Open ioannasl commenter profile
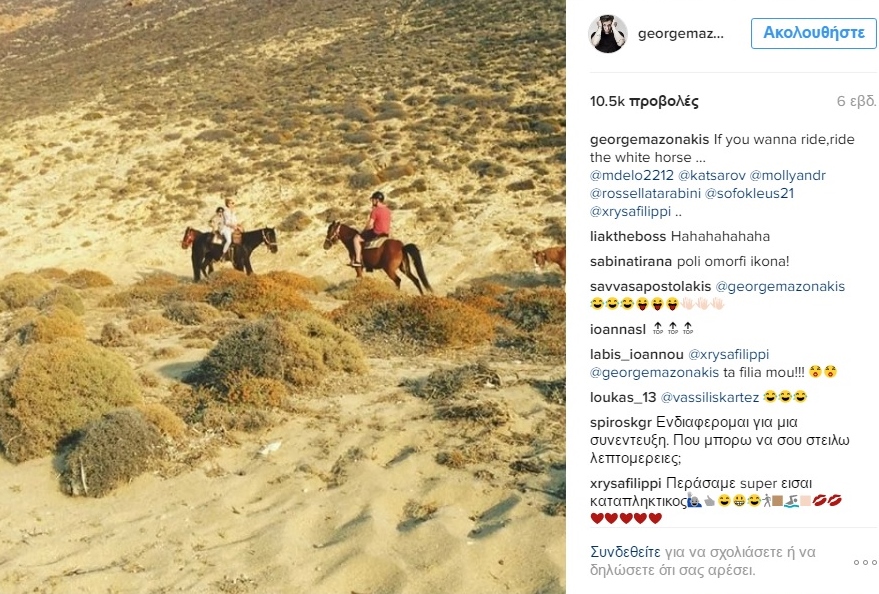The width and height of the screenshot is (879, 594). point(618,329)
